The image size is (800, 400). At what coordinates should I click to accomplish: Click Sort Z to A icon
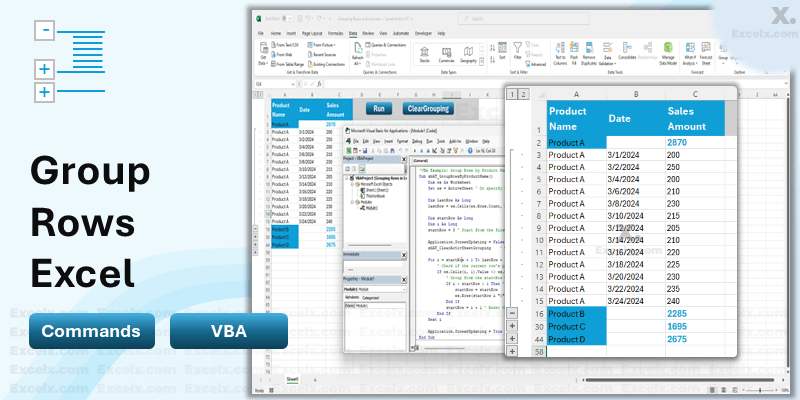[492, 57]
